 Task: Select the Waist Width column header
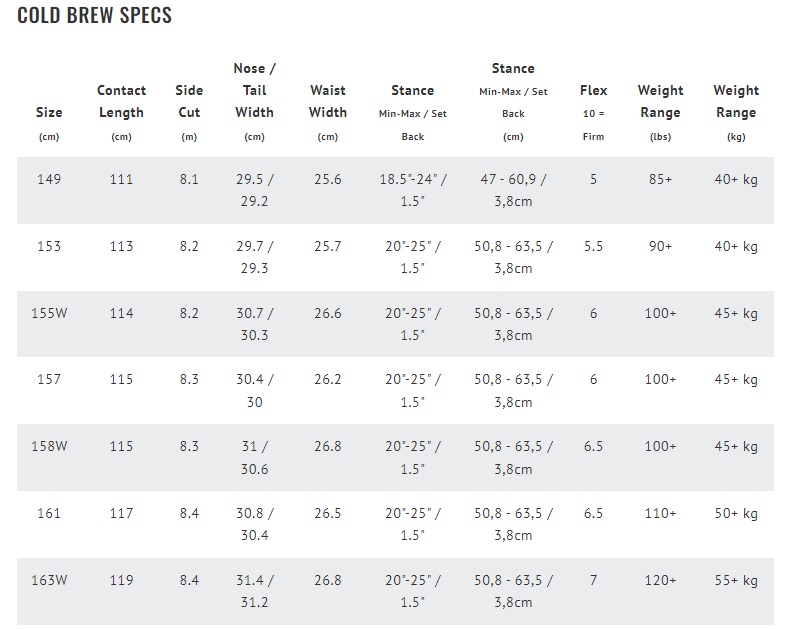(x=328, y=112)
